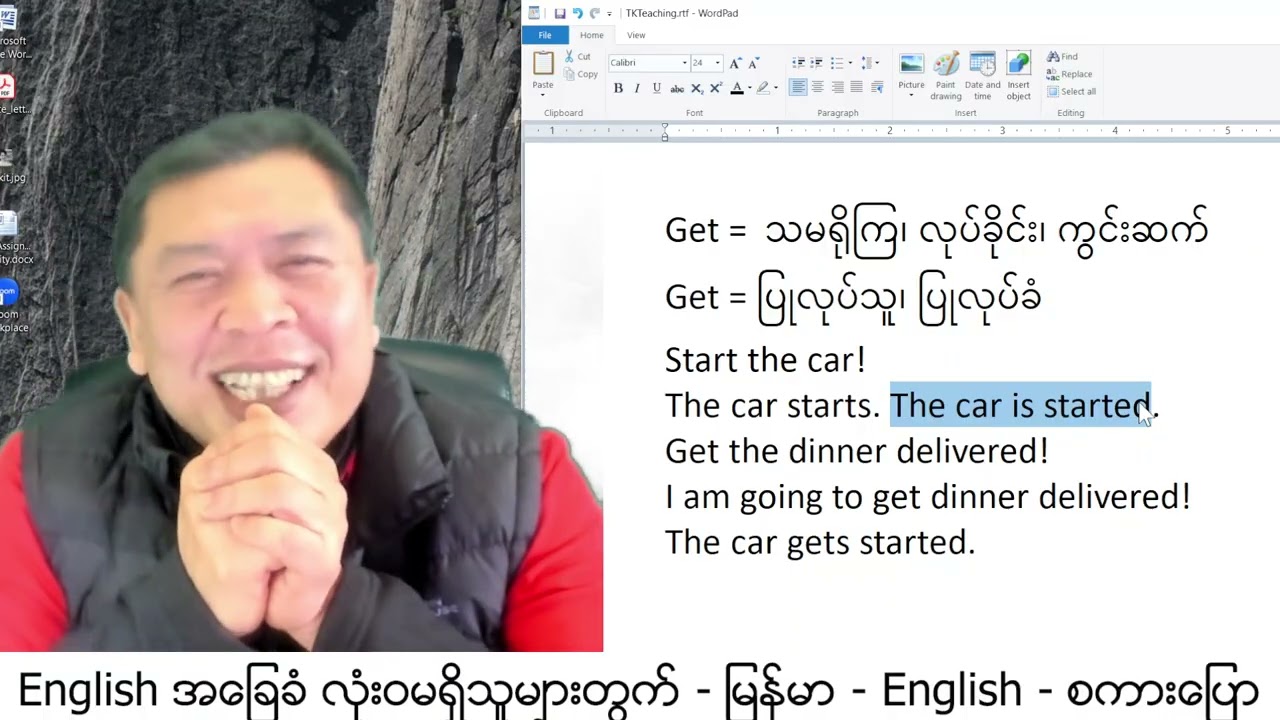1280x720 pixels.
Task: Grow the font size
Action: pyautogui.click(x=735, y=63)
